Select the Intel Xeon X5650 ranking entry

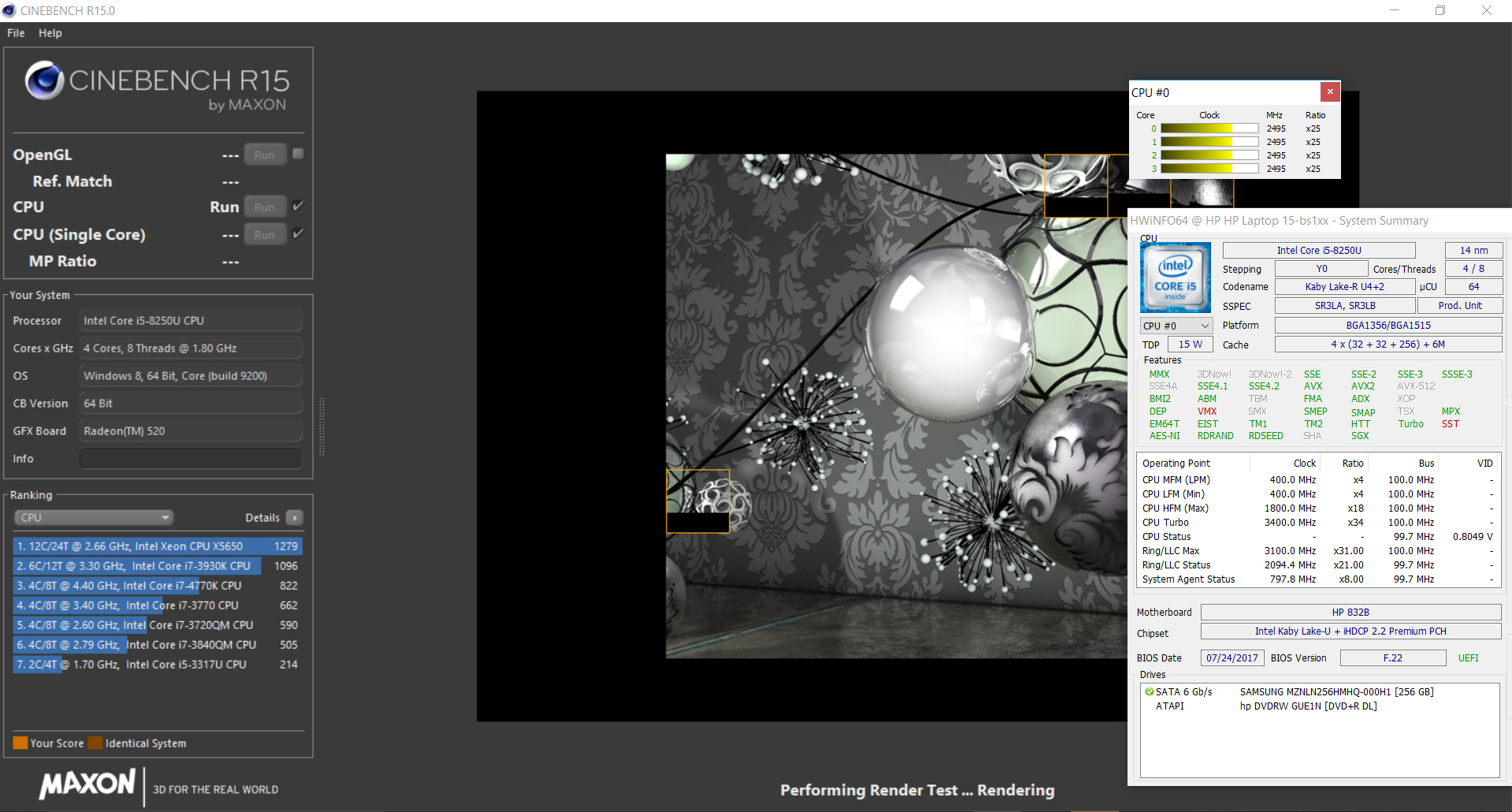(x=158, y=546)
